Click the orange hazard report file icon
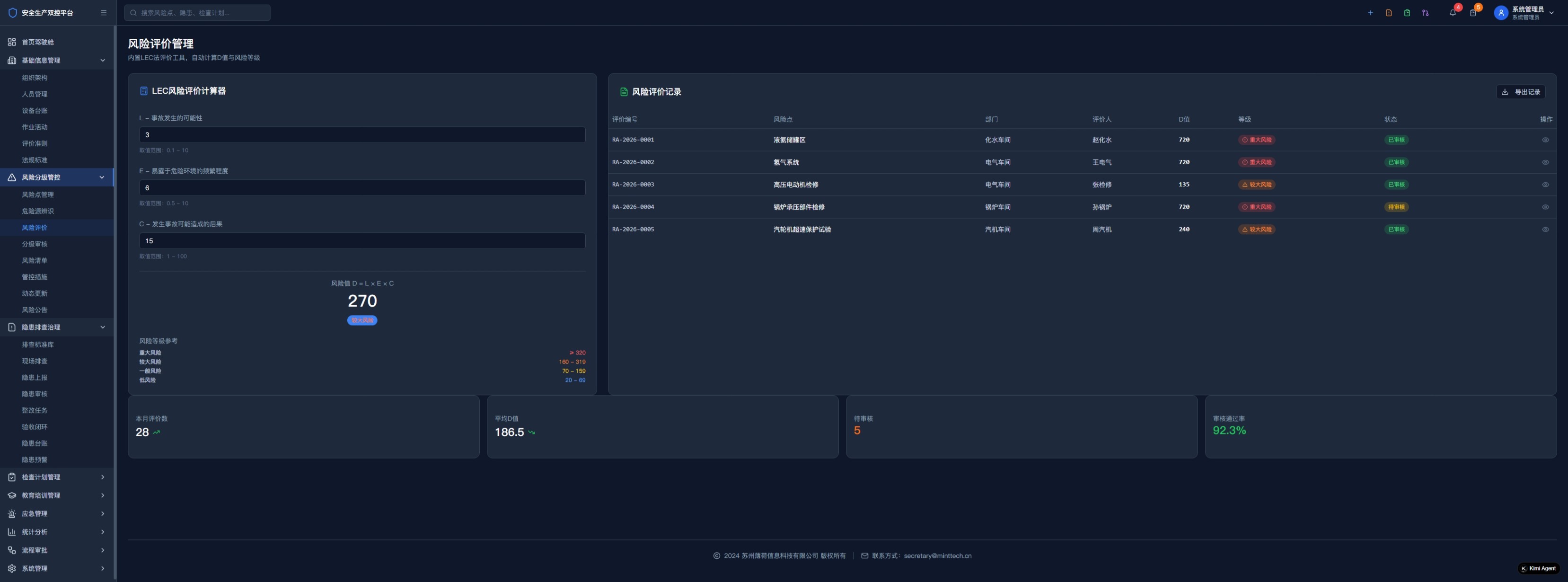Viewport: 1568px width, 582px height. (x=1388, y=13)
